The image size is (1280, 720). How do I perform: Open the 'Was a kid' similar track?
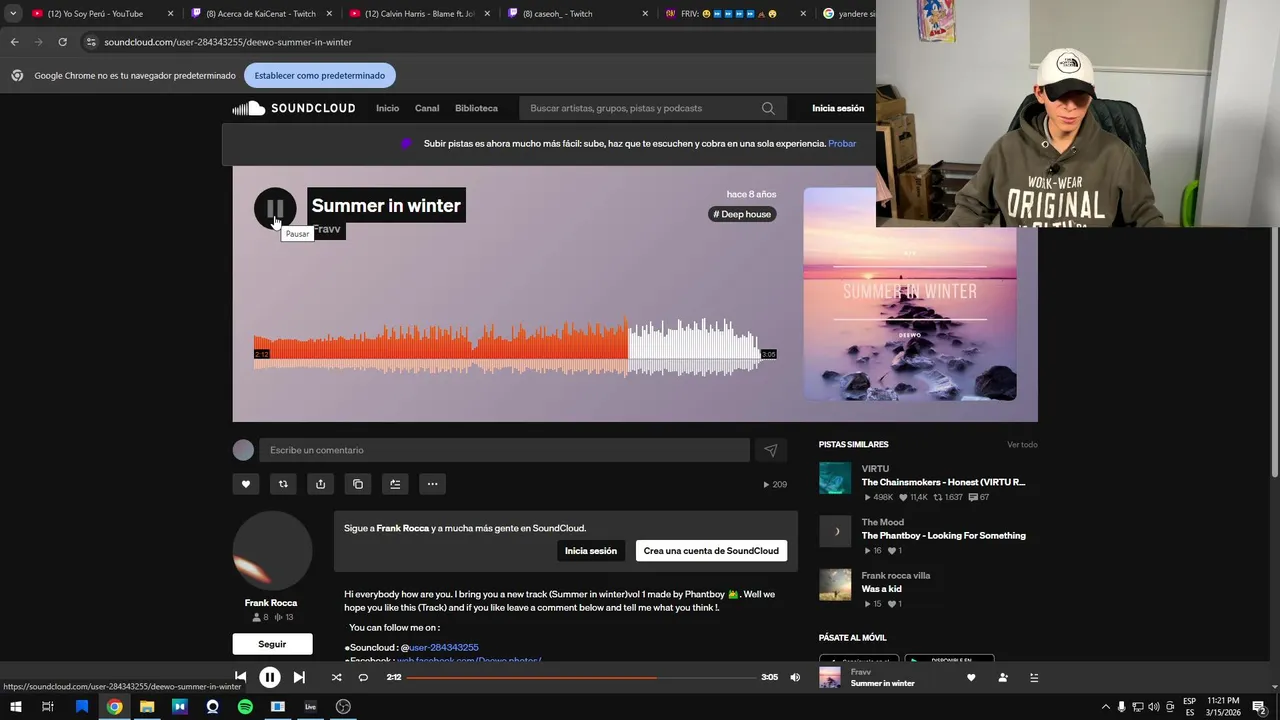883,589
